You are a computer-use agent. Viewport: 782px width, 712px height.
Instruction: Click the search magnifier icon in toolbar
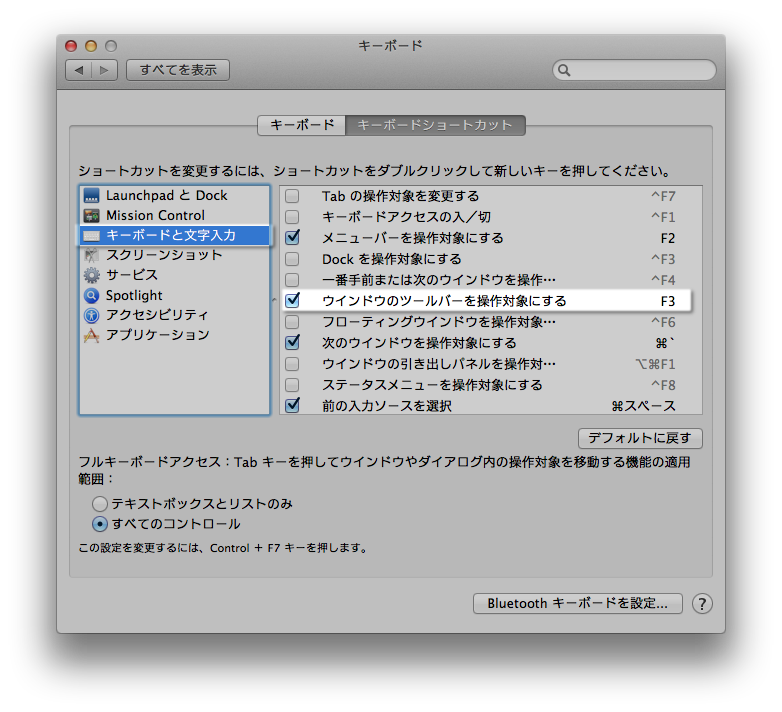564,70
